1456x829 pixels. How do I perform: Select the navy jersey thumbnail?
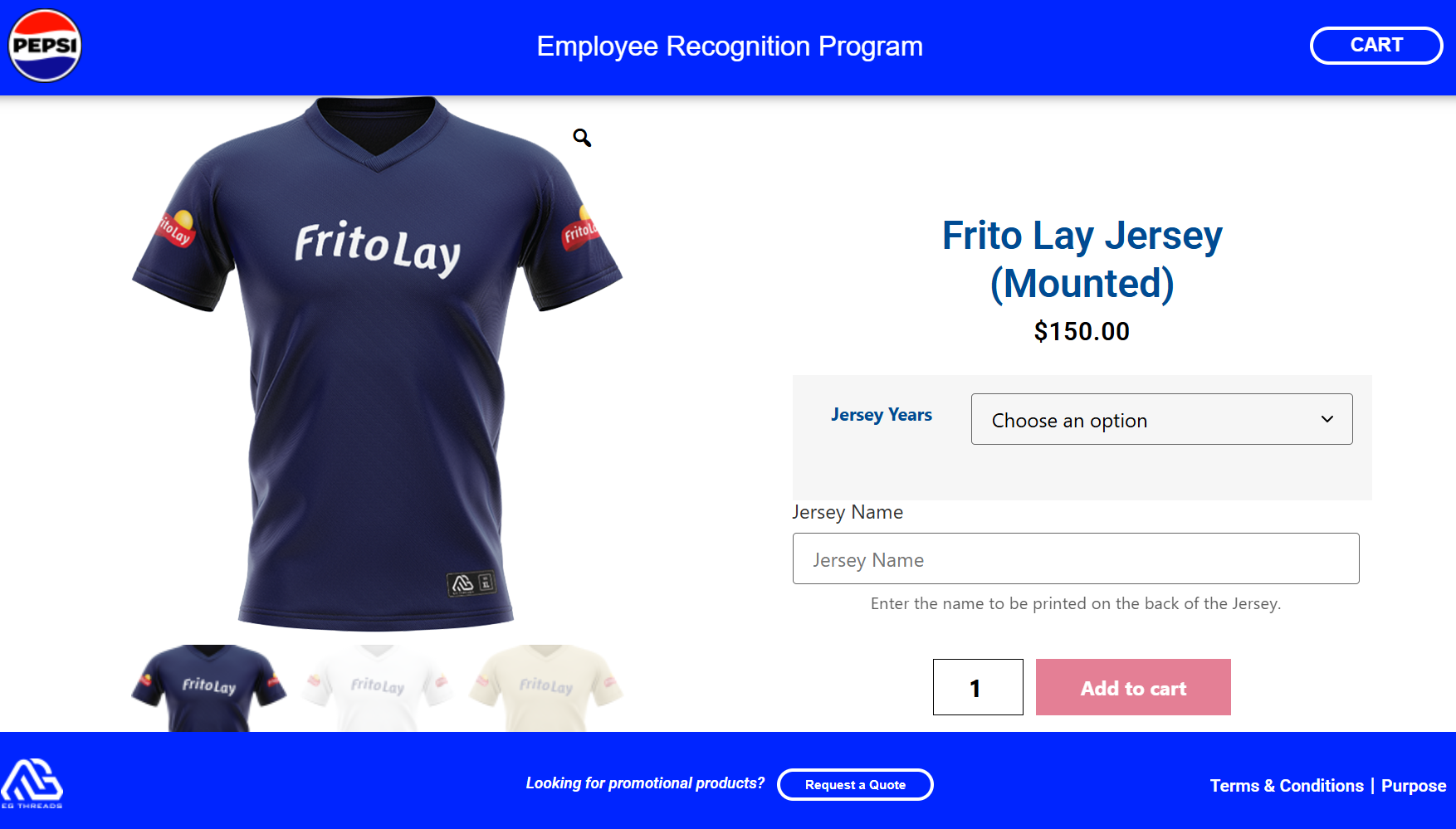coord(209,688)
